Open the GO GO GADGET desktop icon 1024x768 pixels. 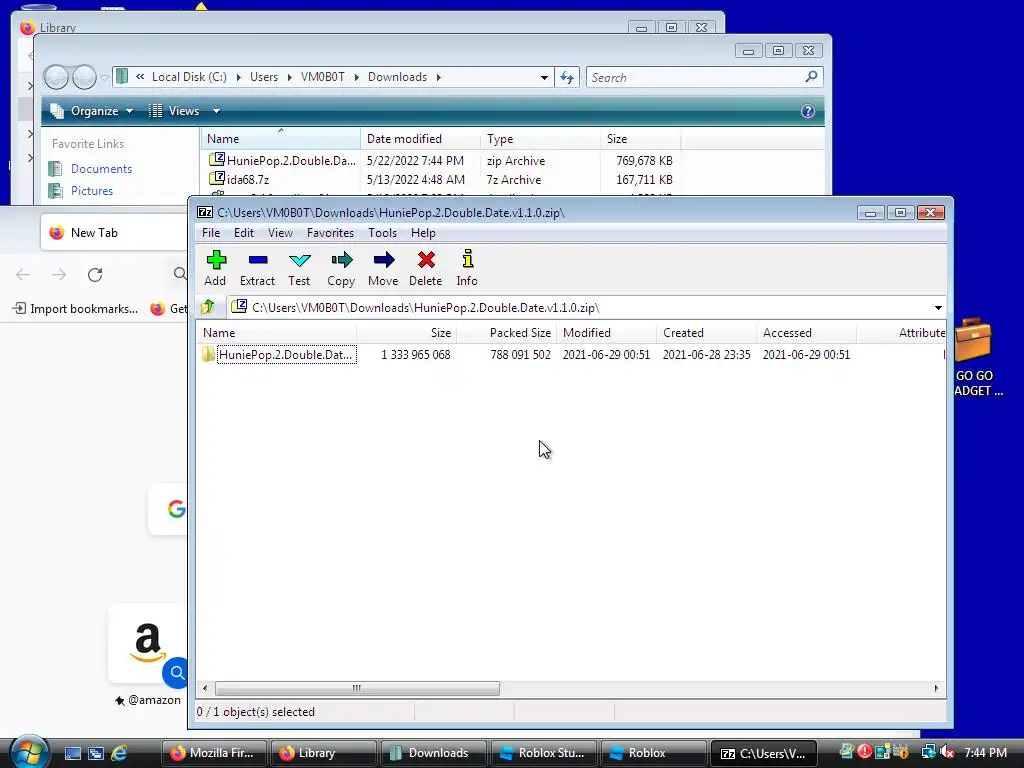[x=975, y=358]
